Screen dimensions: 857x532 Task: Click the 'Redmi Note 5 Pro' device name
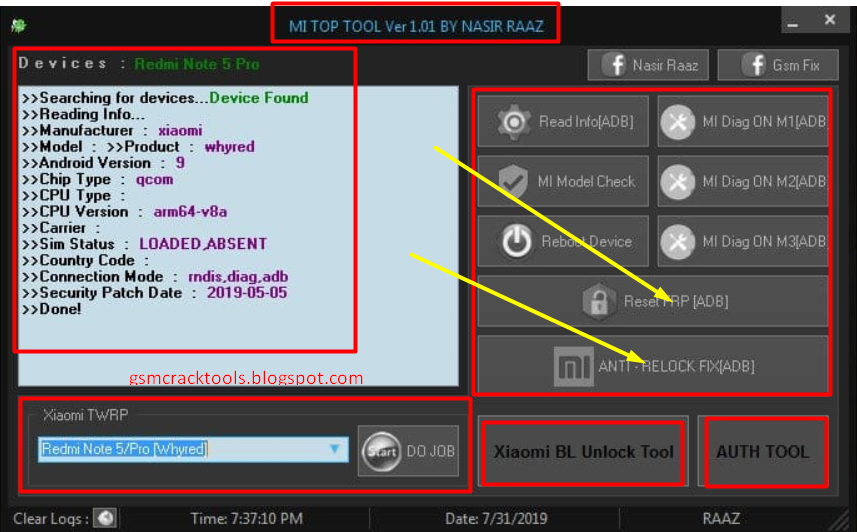(x=197, y=64)
